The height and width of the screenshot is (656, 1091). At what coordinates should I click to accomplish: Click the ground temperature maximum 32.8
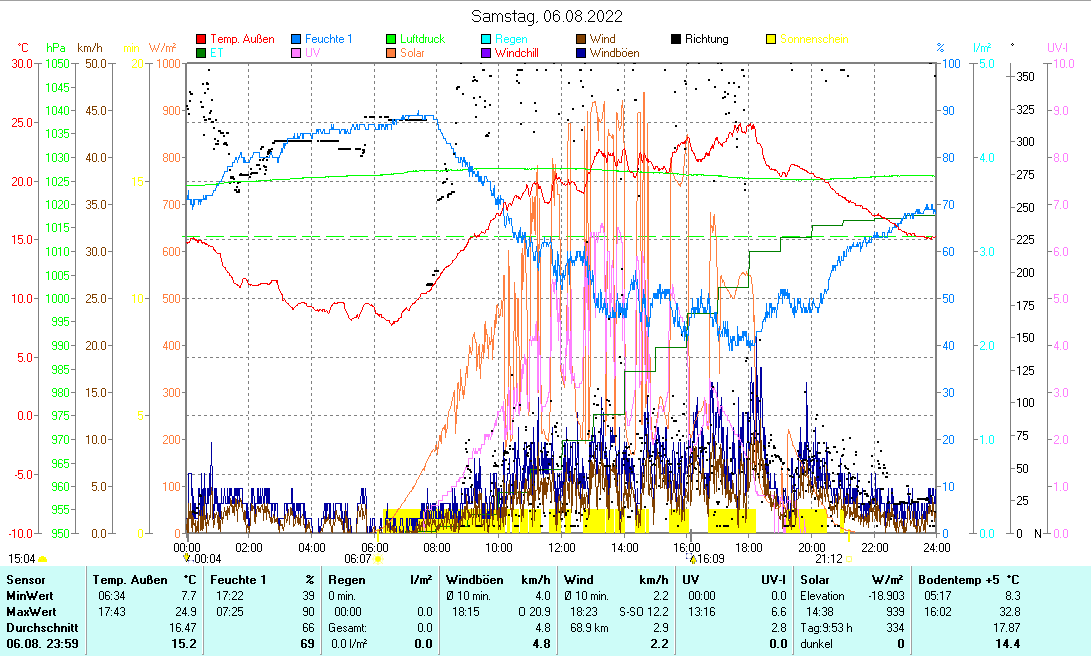click(x=1008, y=611)
